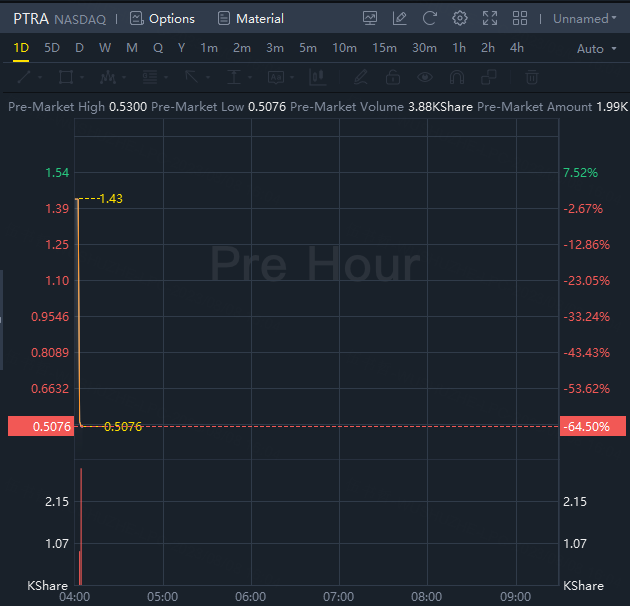Open chart settings gear
This screenshot has width=630, height=606.
460,18
